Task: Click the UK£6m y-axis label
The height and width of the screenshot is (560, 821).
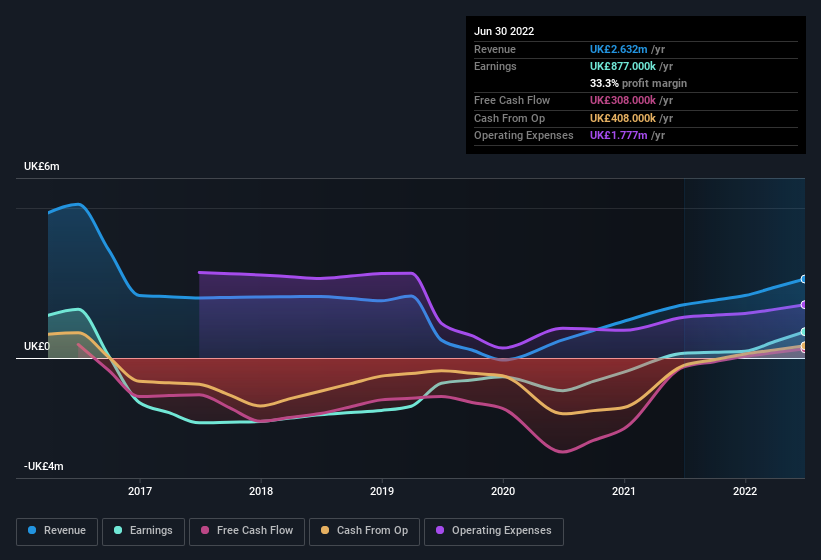Action: [x=42, y=166]
